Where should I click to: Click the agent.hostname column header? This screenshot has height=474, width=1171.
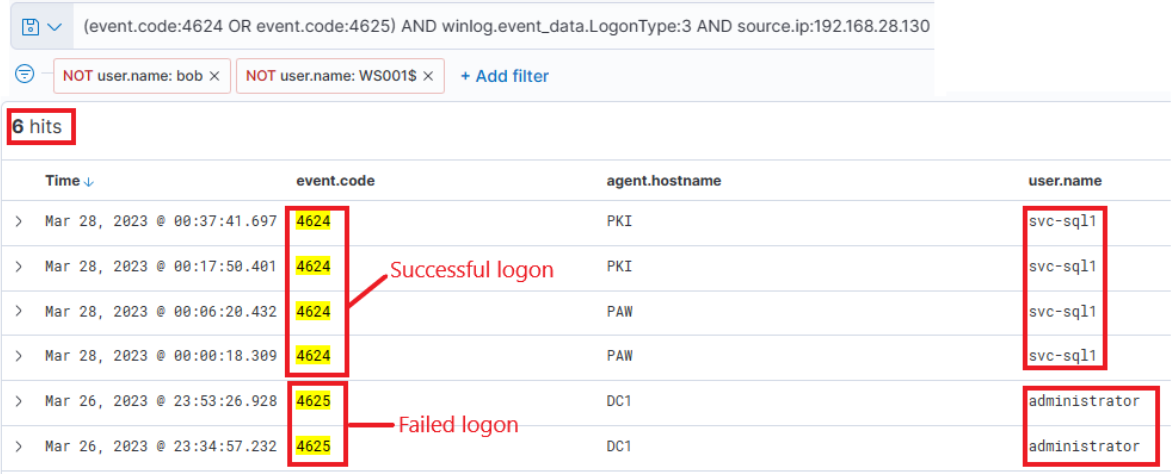663,181
